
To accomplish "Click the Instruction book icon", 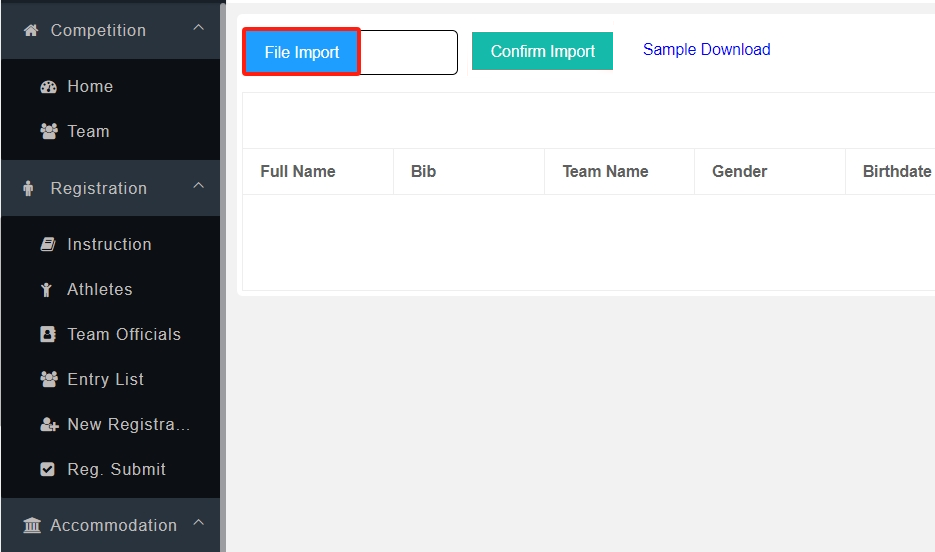I will click(48, 244).
